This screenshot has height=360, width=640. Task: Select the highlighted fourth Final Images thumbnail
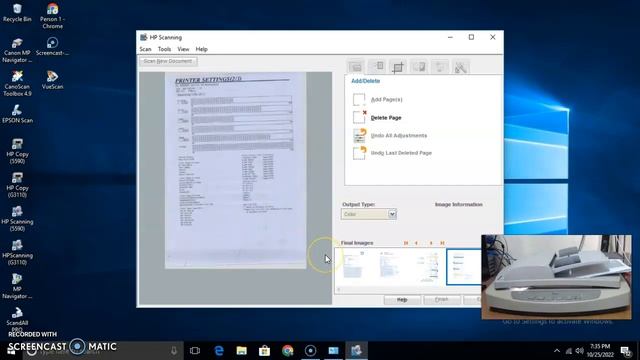[x=464, y=267]
